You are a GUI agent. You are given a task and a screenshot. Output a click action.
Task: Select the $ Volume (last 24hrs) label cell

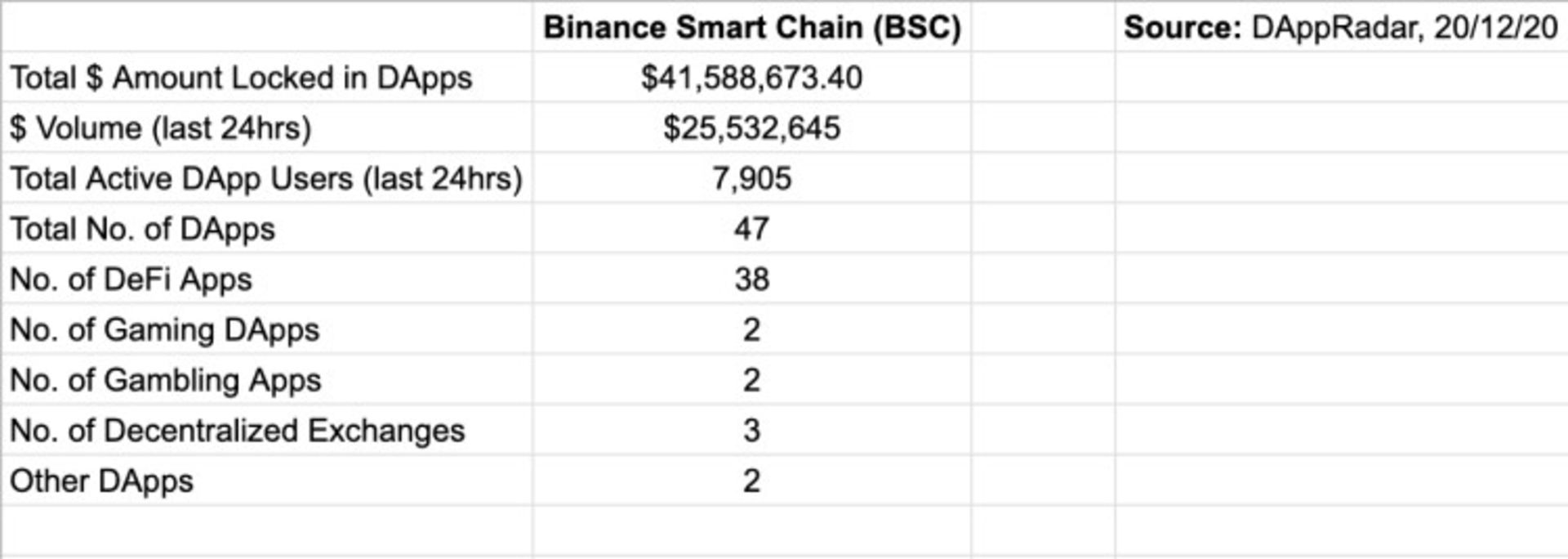(x=161, y=129)
